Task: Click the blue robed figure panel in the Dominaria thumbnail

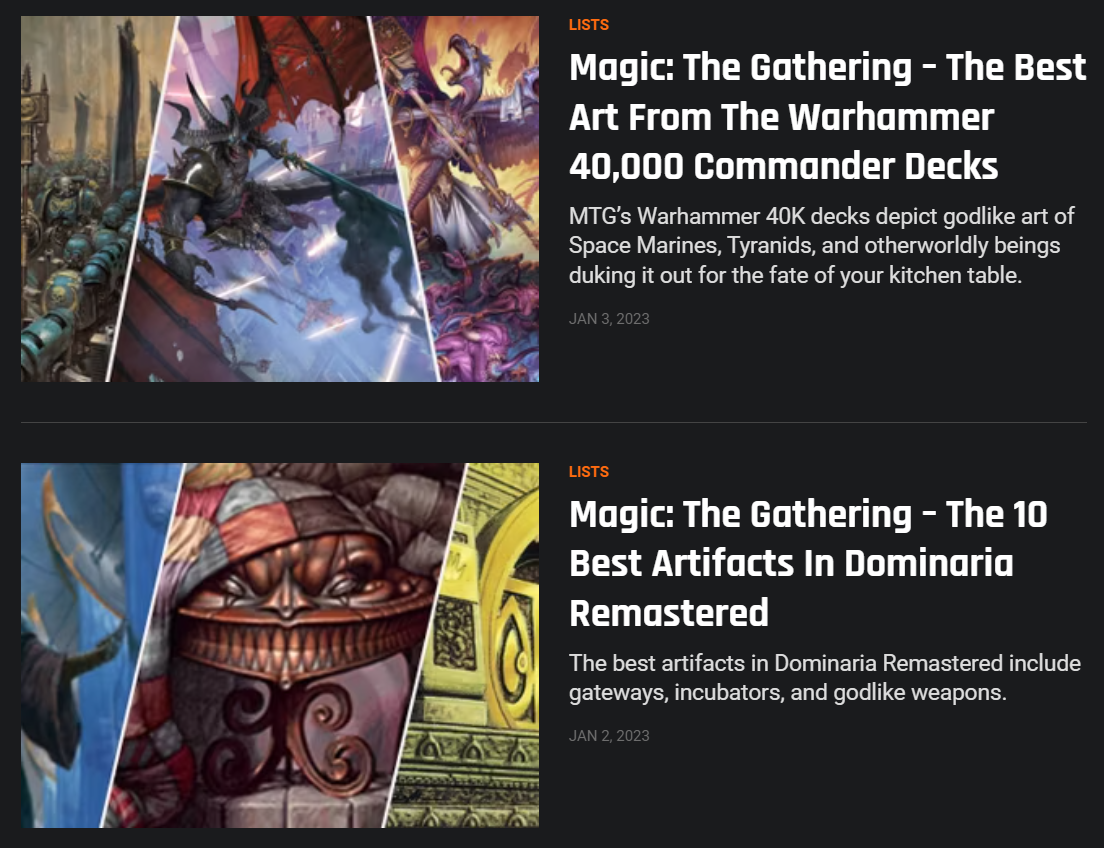Action: 84,645
